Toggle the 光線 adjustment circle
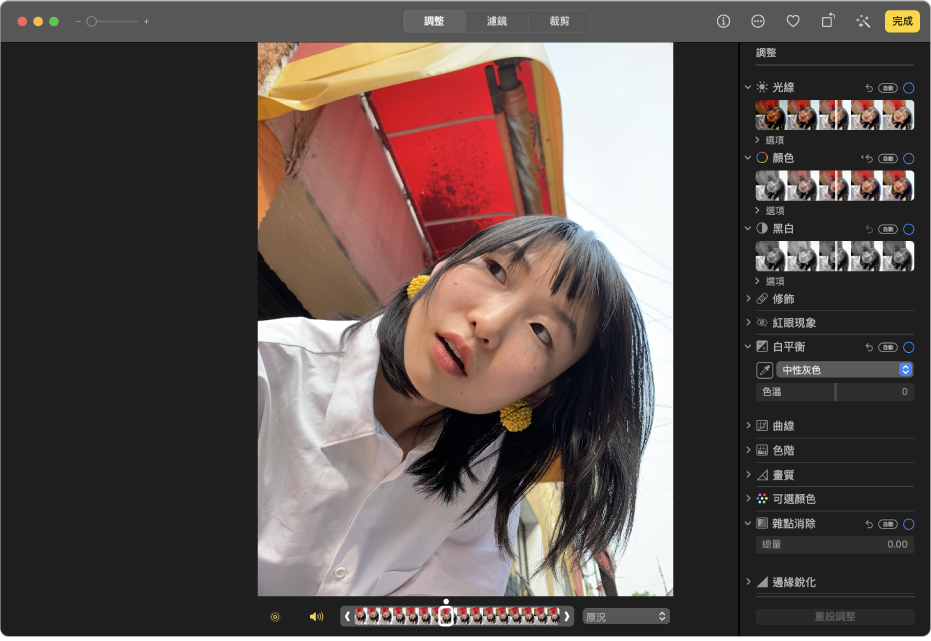931x641 pixels. (908, 88)
